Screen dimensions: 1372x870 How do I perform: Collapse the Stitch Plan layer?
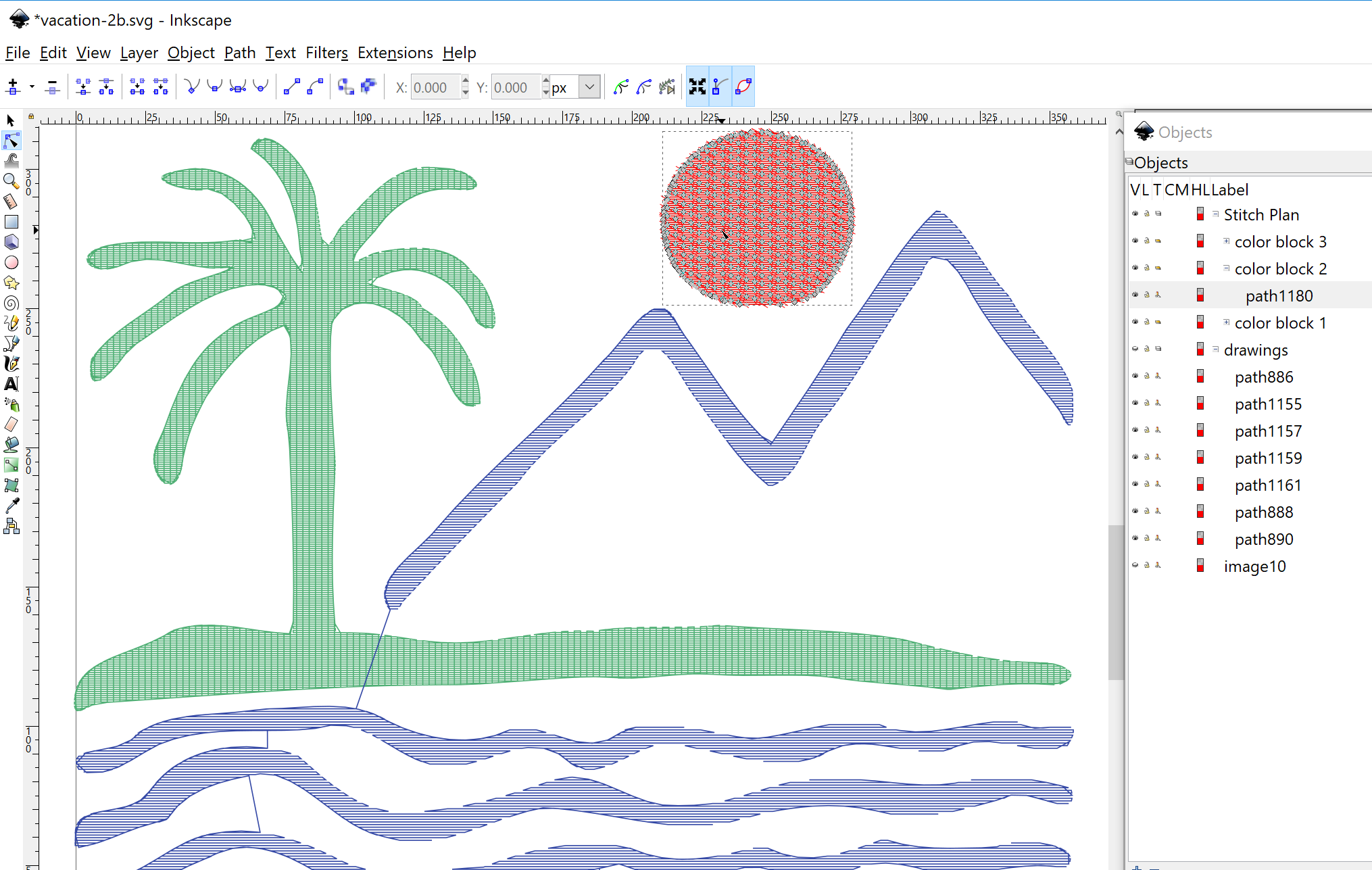coord(1215,214)
